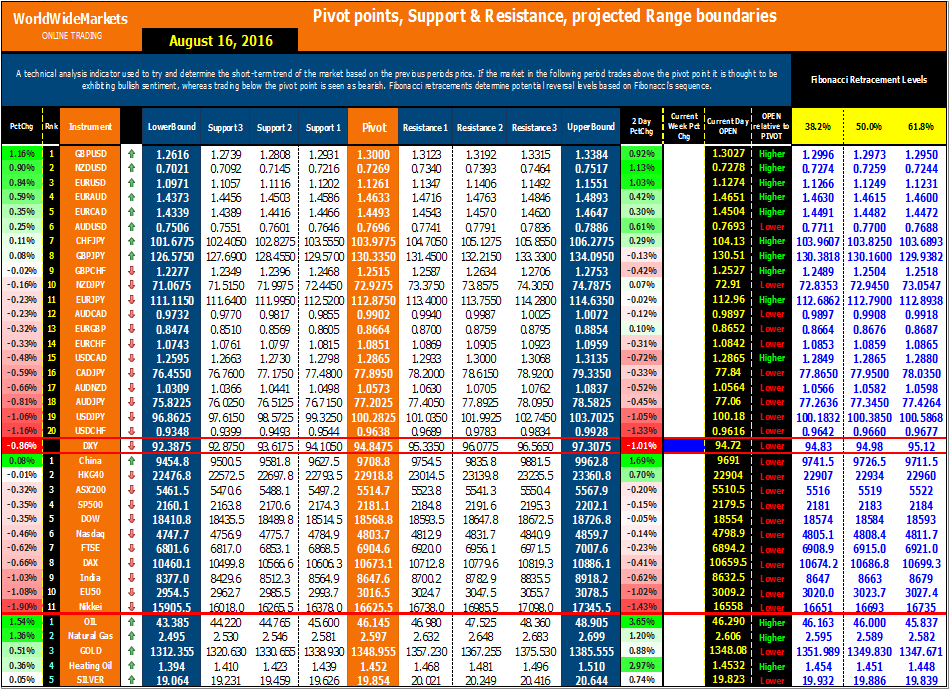Select the up arrow in the EURUSD row
Image resolution: width=950 pixels, height=690 pixels.
131,182
